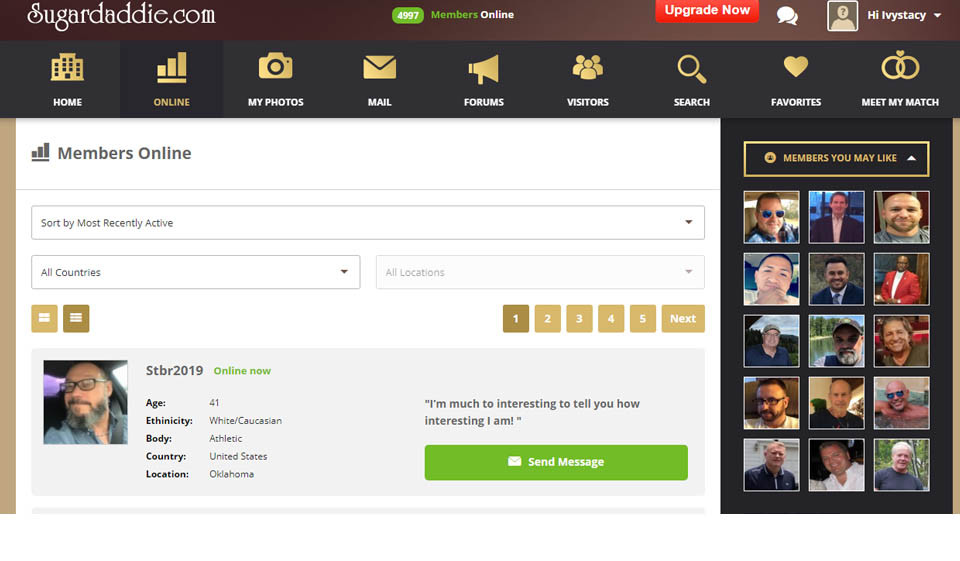Go to page 3 of results
Viewport: 960px width, 561px height.
click(x=579, y=319)
